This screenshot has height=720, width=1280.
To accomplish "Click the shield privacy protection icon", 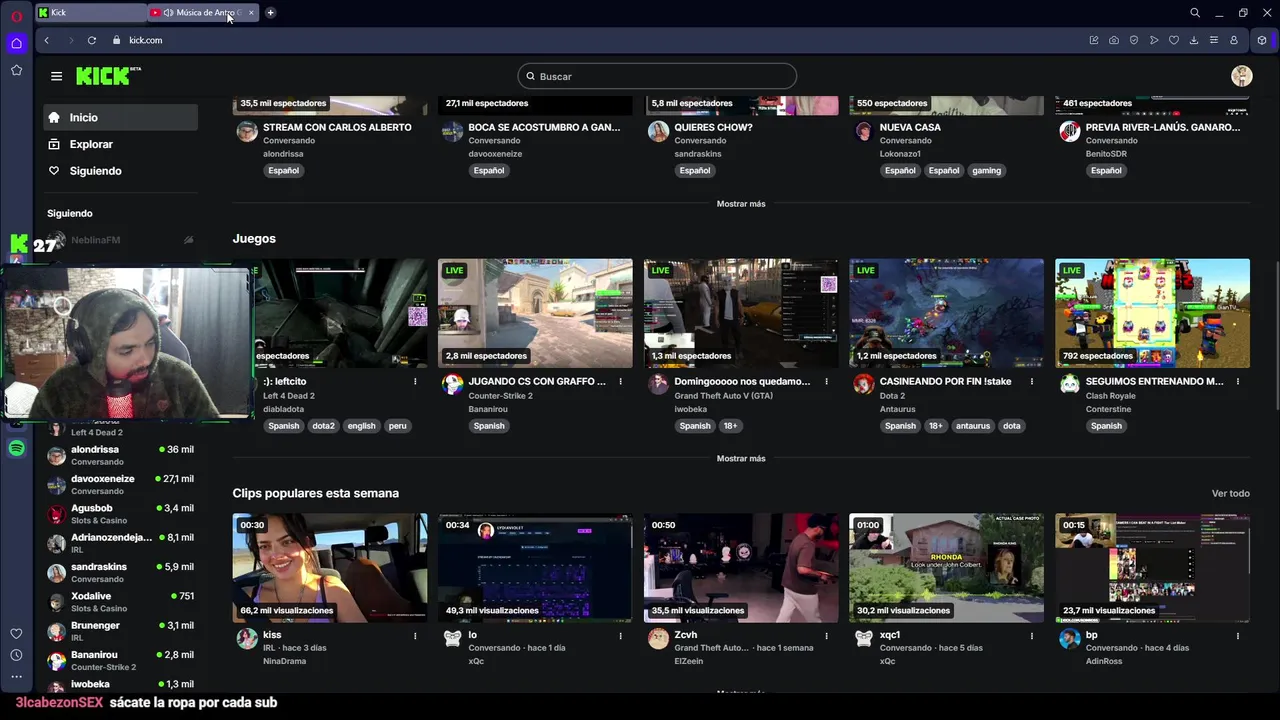I will [x=1134, y=40].
